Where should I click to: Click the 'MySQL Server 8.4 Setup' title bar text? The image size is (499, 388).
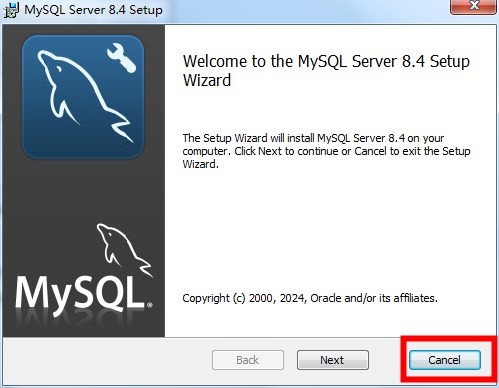[x=93, y=10]
